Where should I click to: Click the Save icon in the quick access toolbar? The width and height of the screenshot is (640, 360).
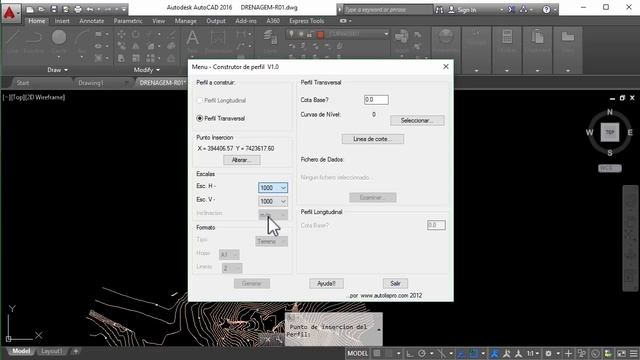(54, 9)
